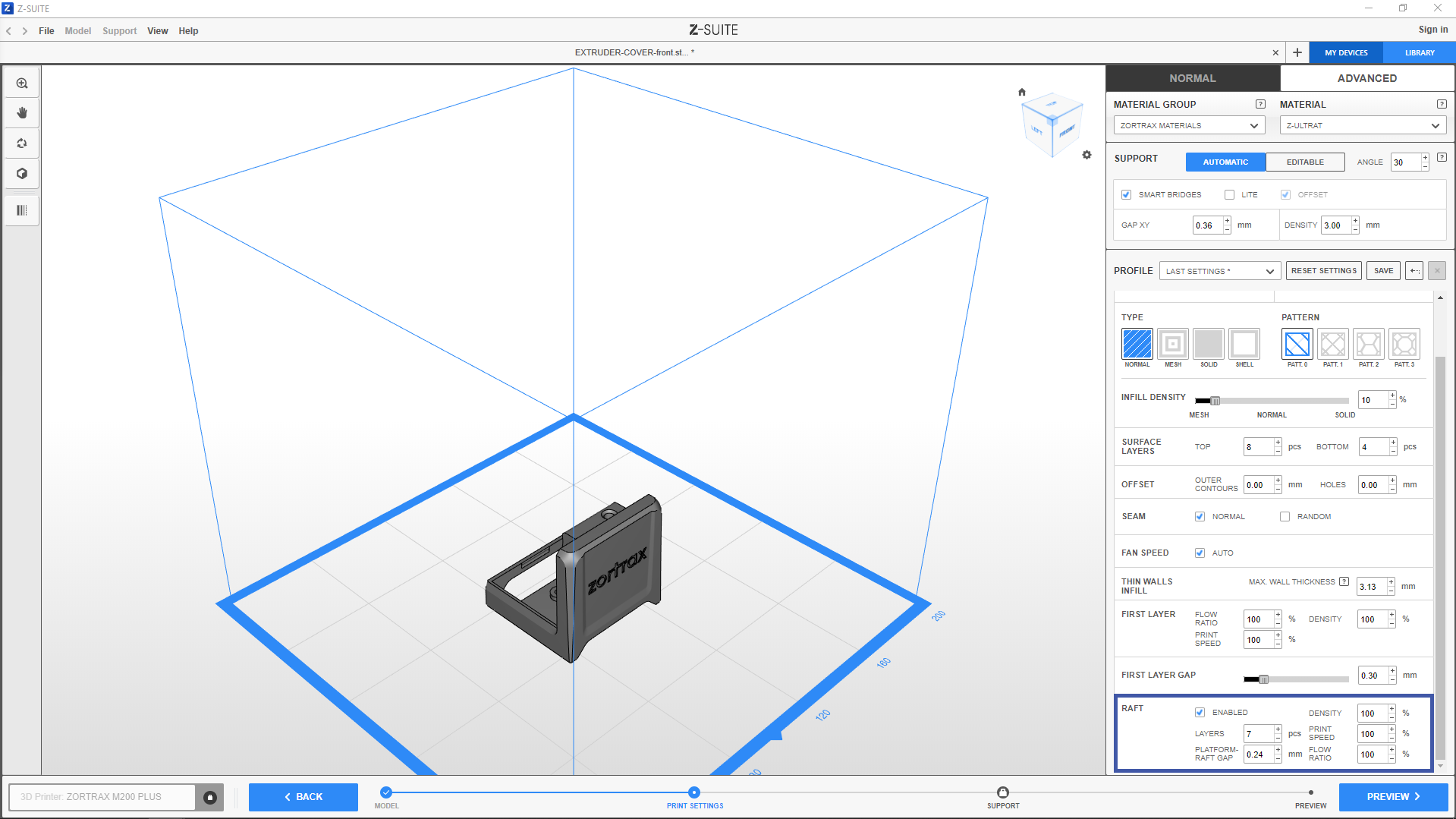Check the Random seam option
This screenshot has height=819, width=1456.
click(1285, 517)
